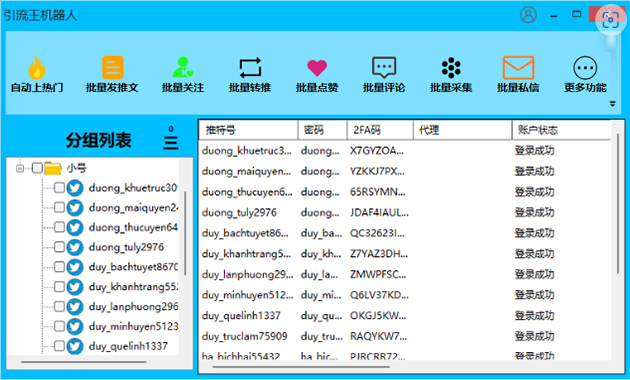
Task: Click the screenshot capture floating icon
Action: pyautogui.click(x=610, y=19)
